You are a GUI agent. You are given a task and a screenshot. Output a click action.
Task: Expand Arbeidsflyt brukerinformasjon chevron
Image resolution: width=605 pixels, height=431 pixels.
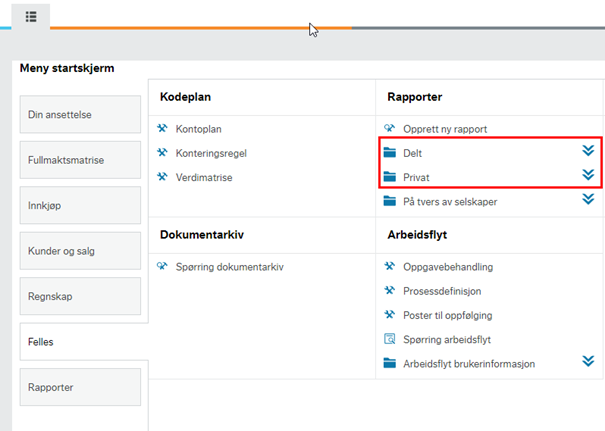(588, 361)
